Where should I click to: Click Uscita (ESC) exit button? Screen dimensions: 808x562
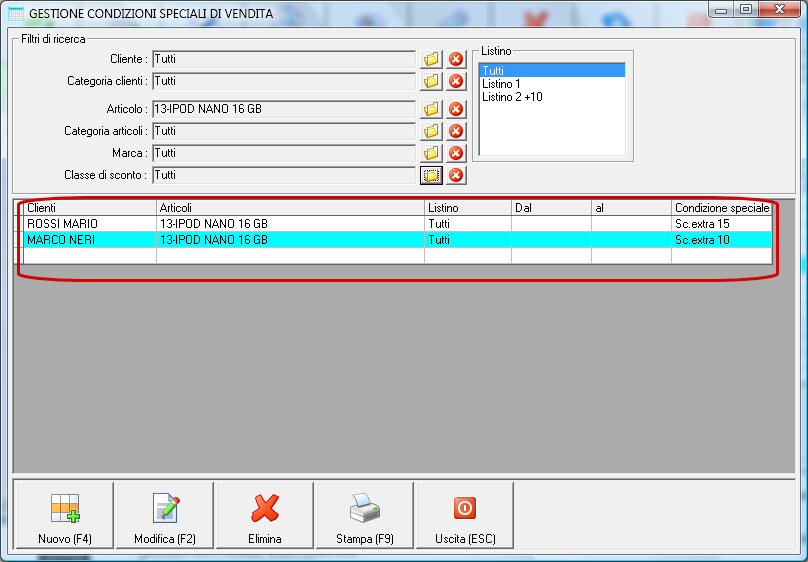[x=465, y=515]
